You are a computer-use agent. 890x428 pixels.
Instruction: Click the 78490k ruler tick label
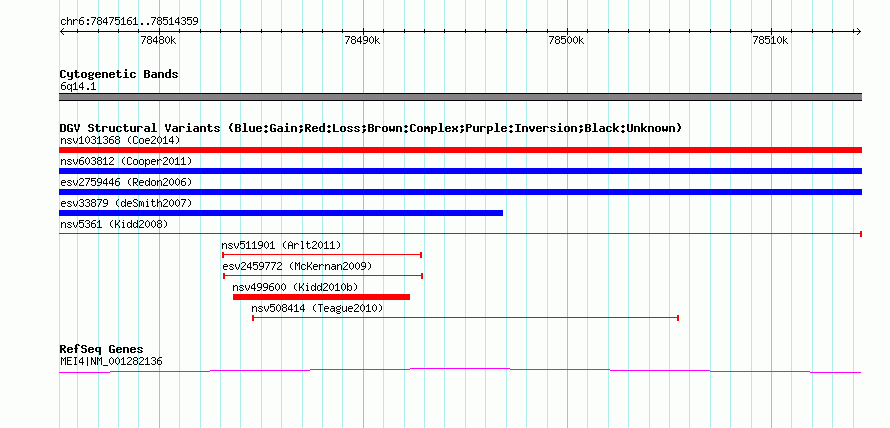pos(362,40)
